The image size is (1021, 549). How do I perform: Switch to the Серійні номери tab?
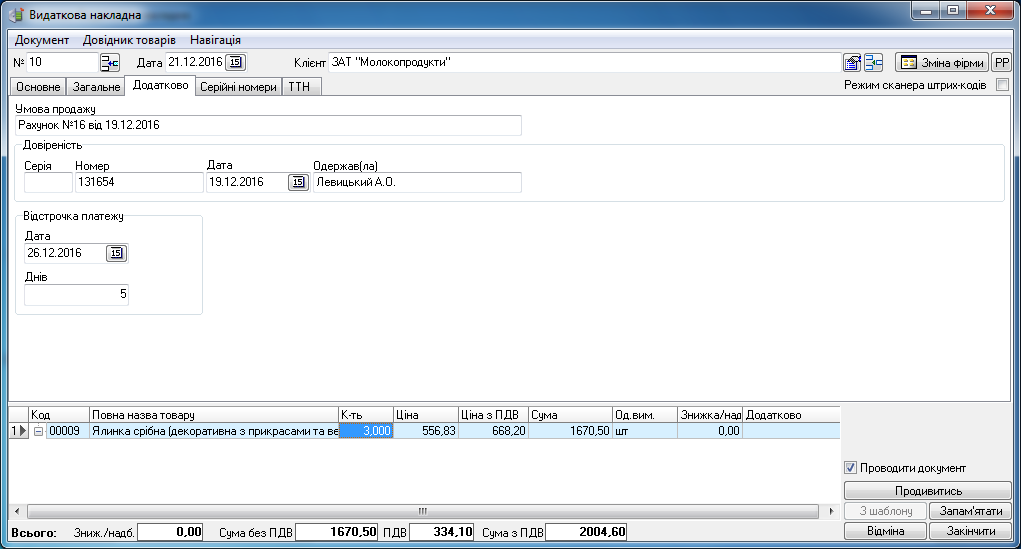(238, 87)
